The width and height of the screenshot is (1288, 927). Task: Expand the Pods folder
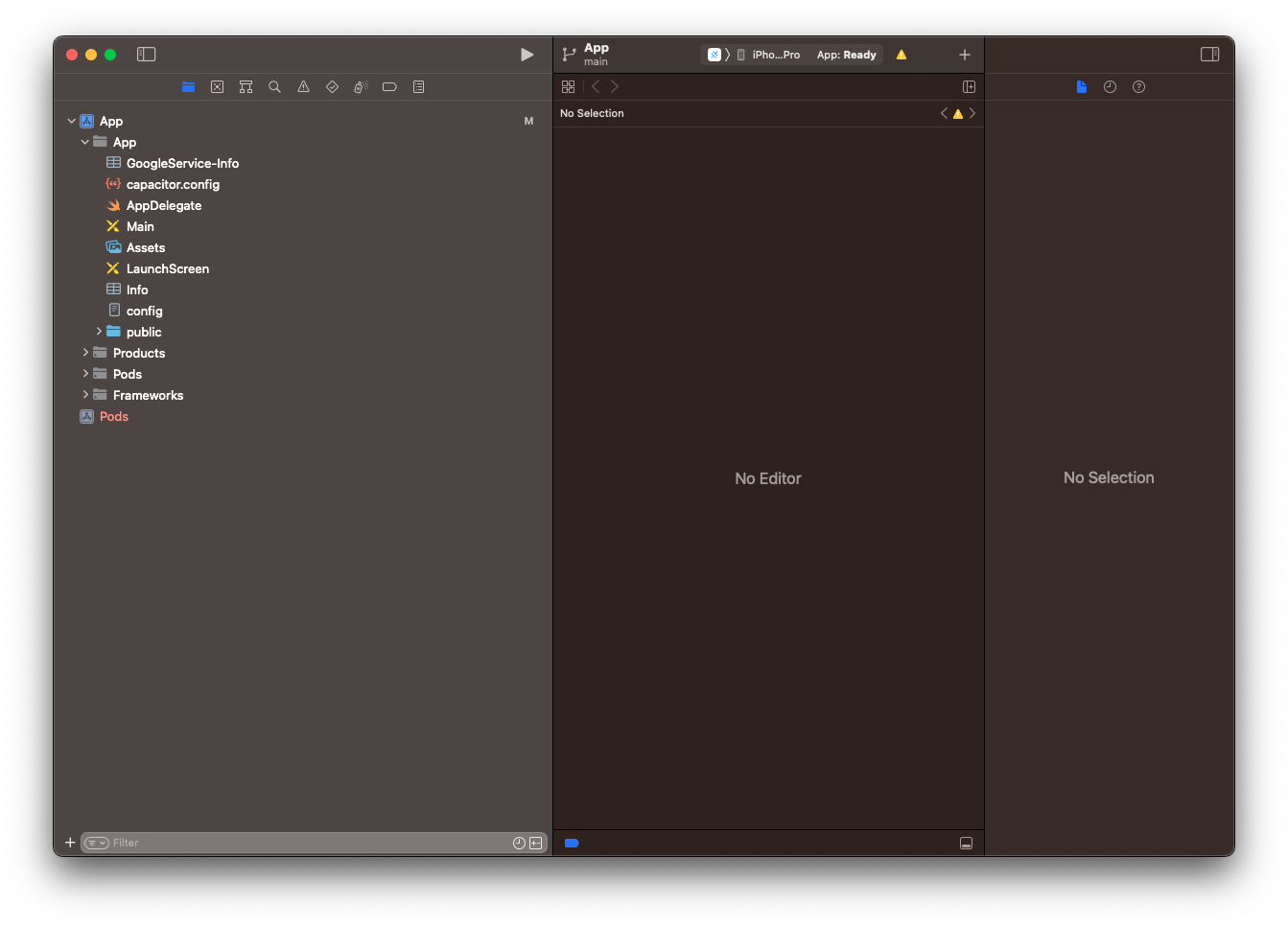[85, 374]
